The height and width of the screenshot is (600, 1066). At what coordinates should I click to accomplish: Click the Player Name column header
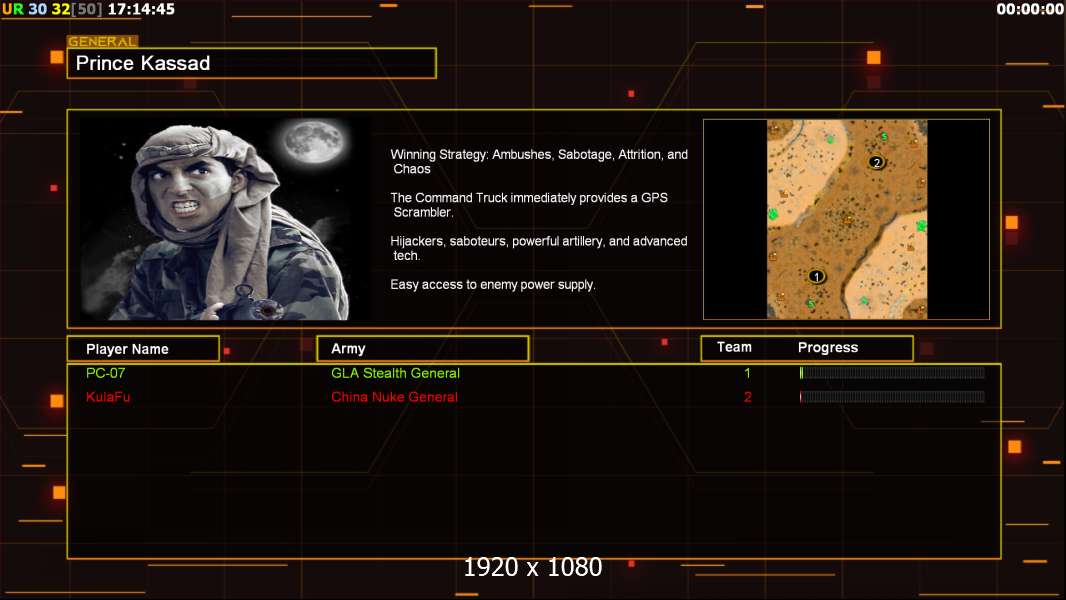point(143,349)
